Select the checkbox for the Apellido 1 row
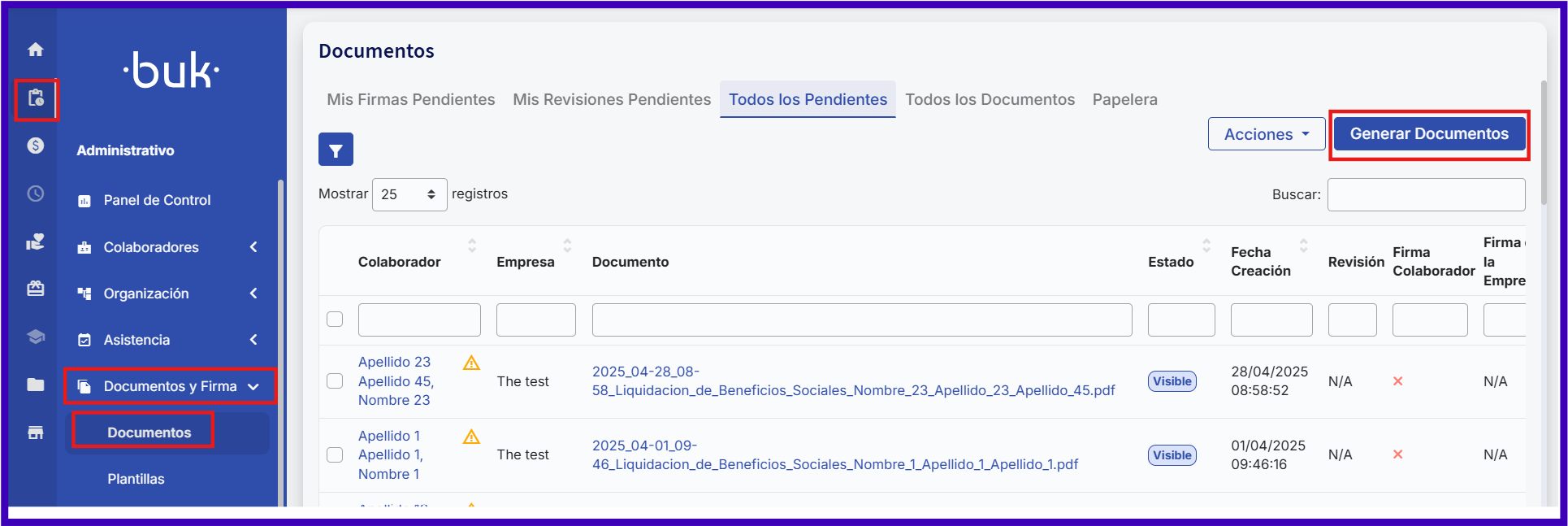 pos(335,454)
